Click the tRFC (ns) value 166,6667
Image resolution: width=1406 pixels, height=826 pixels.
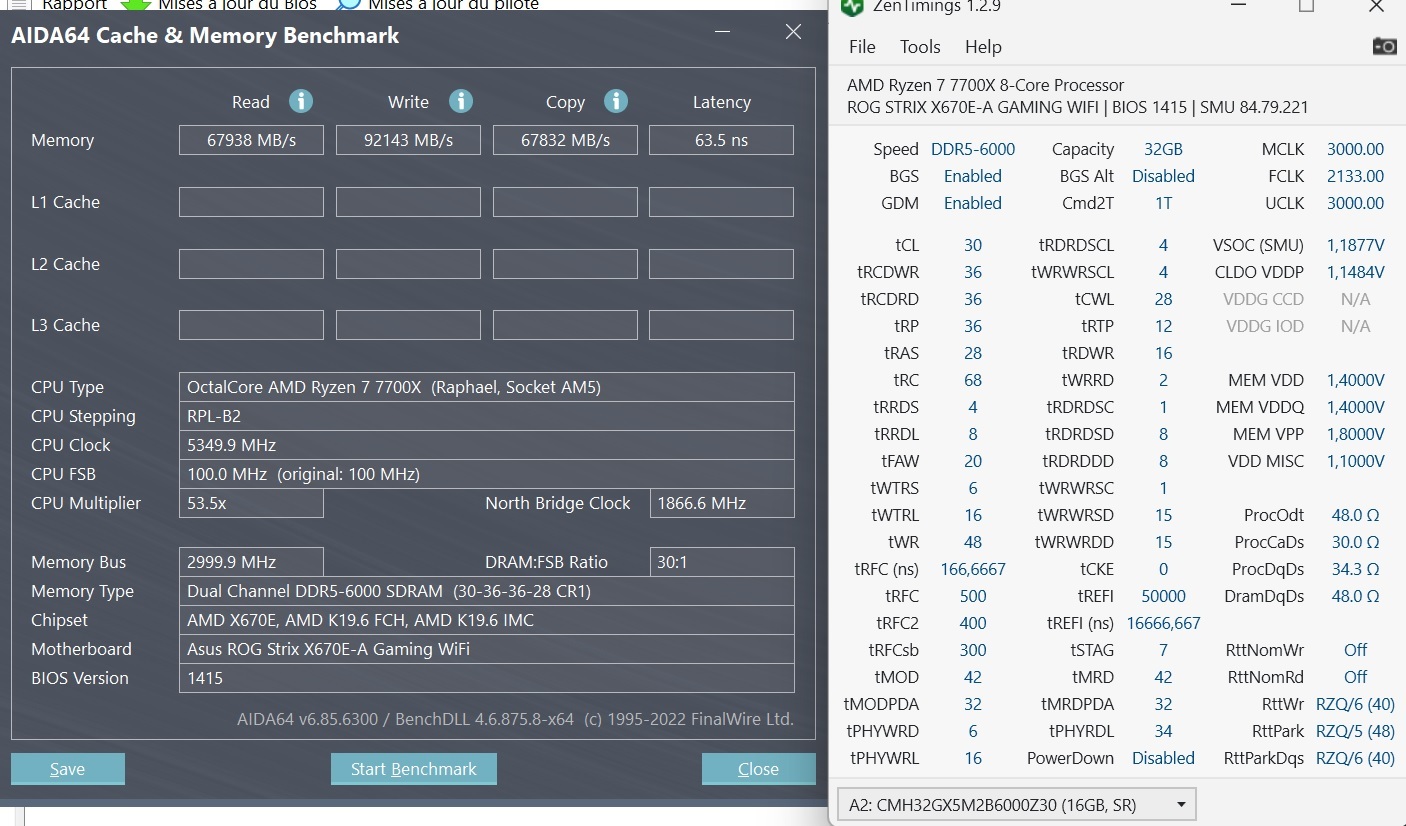pos(973,569)
